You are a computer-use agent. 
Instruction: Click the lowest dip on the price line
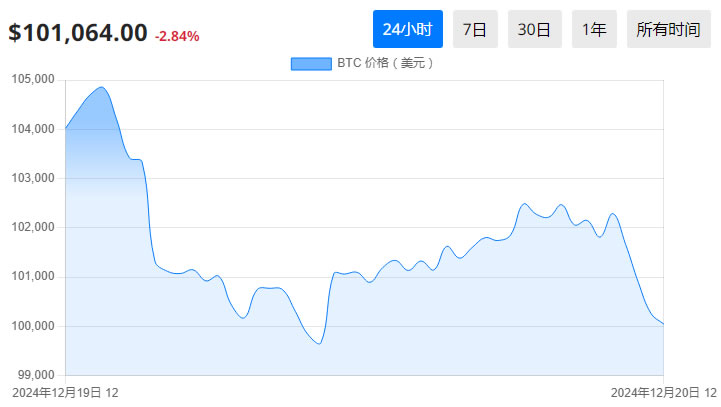(x=319, y=344)
